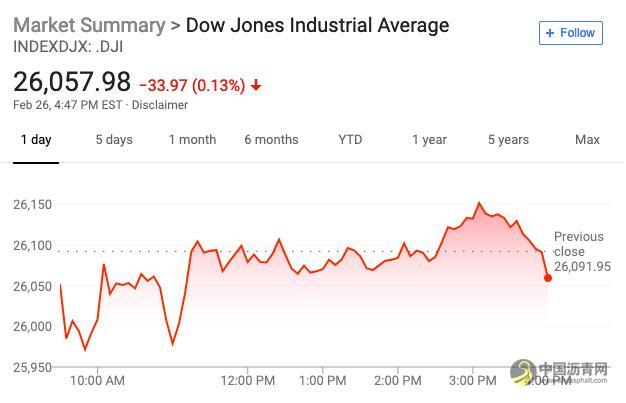This screenshot has width=626, height=403.
Task: Click the 26,150 price axis label
Action: tap(34, 204)
